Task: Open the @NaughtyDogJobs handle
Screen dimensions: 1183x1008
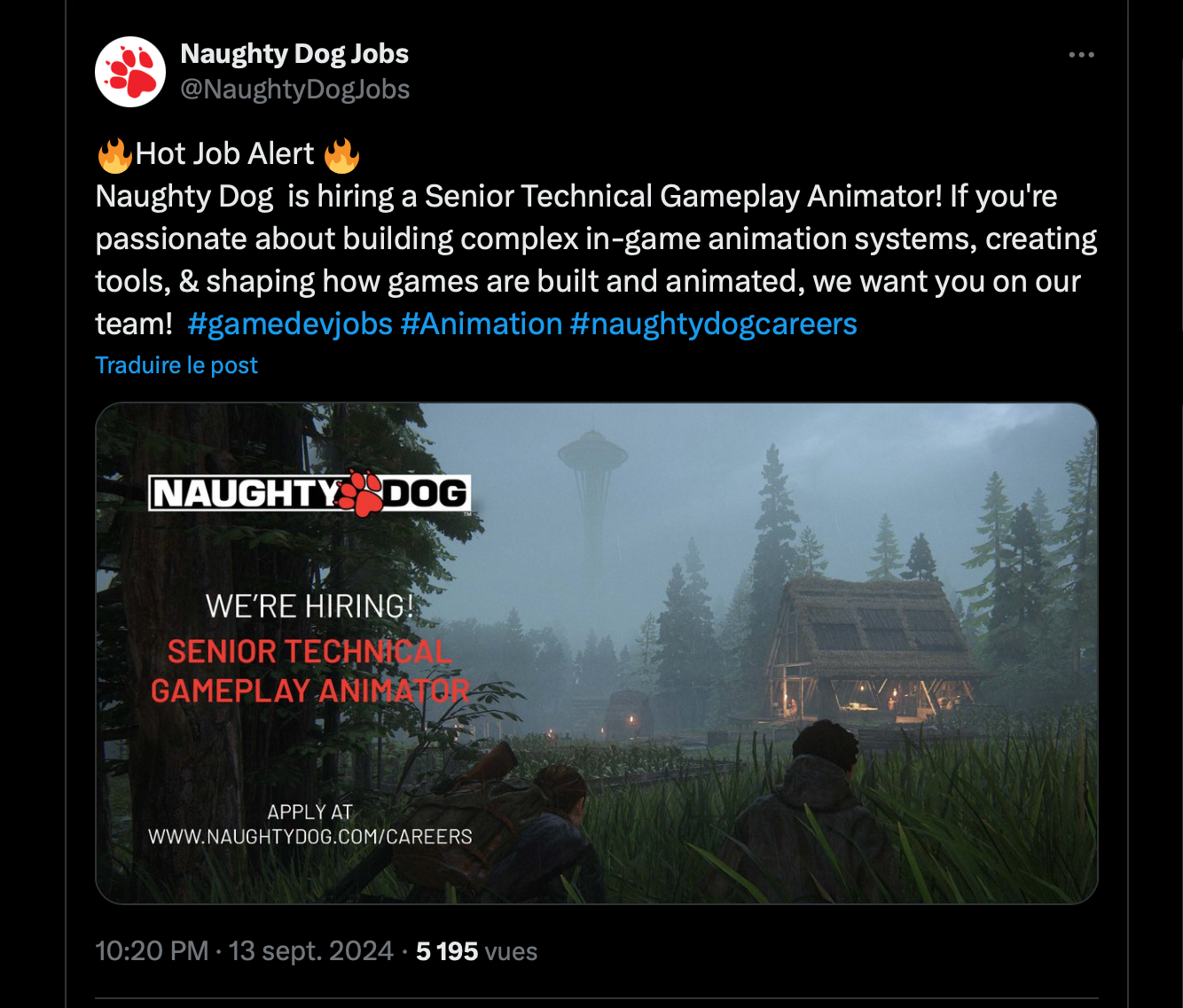Action: pos(295,90)
